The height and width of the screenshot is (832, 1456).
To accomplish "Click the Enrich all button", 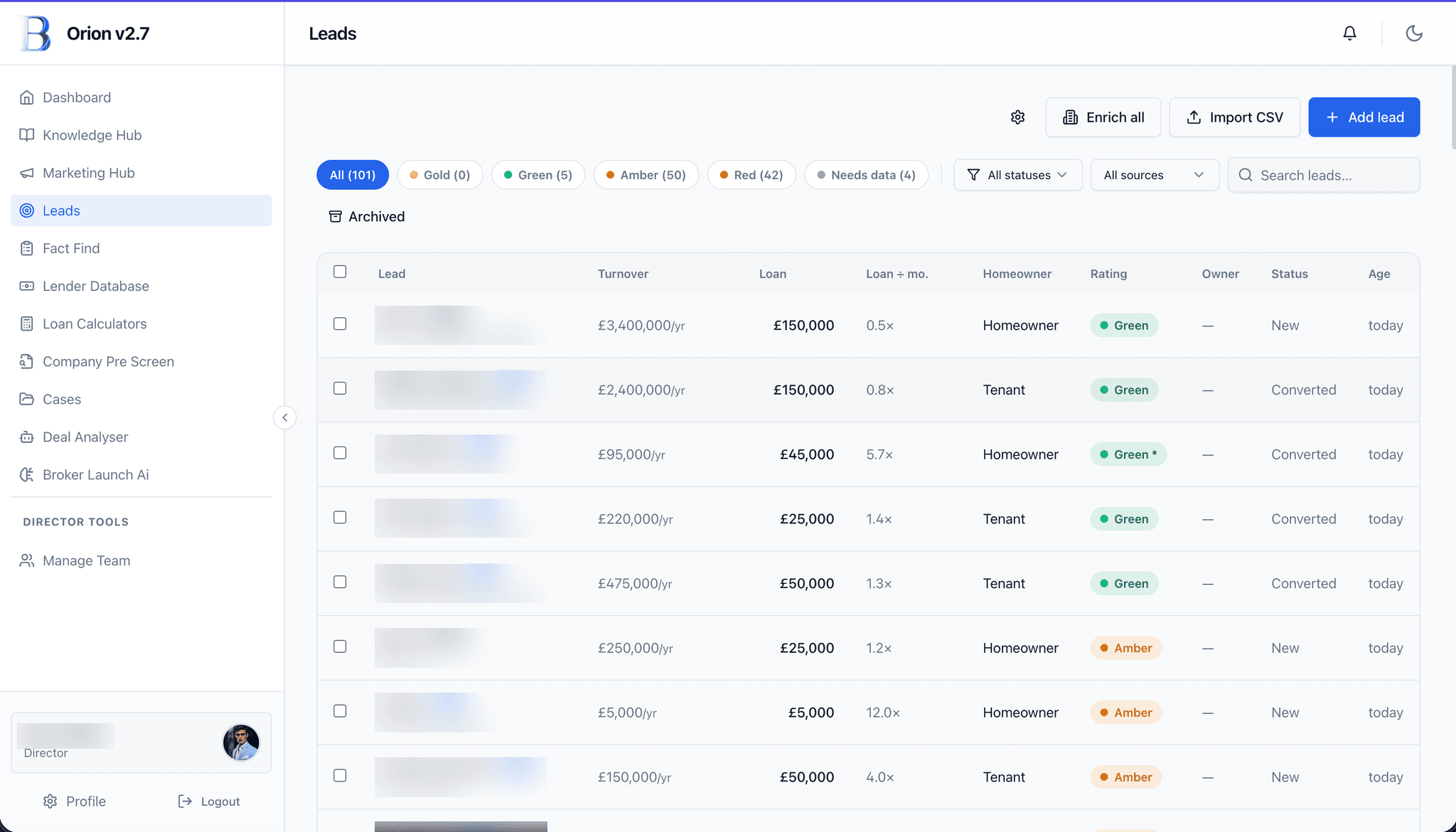I will pos(1103,117).
